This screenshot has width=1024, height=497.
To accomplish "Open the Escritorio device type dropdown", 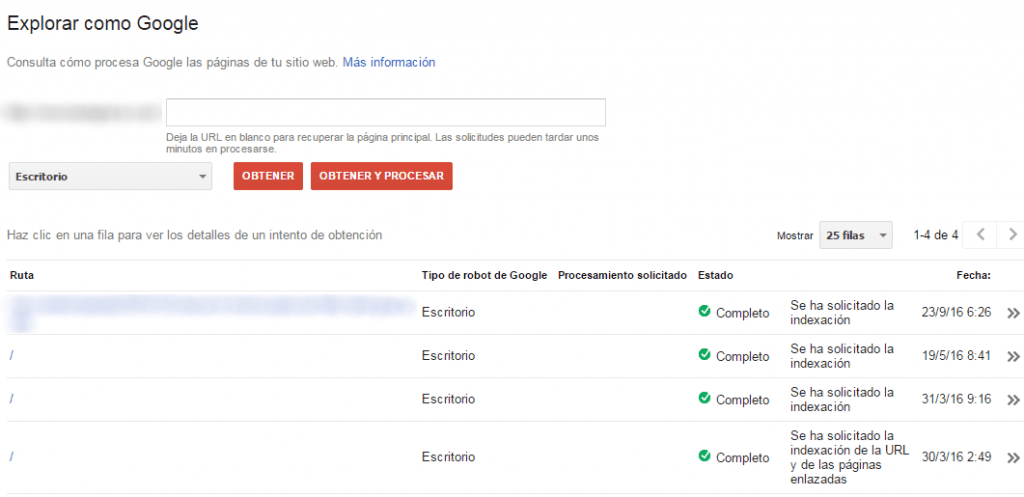I will point(110,176).
